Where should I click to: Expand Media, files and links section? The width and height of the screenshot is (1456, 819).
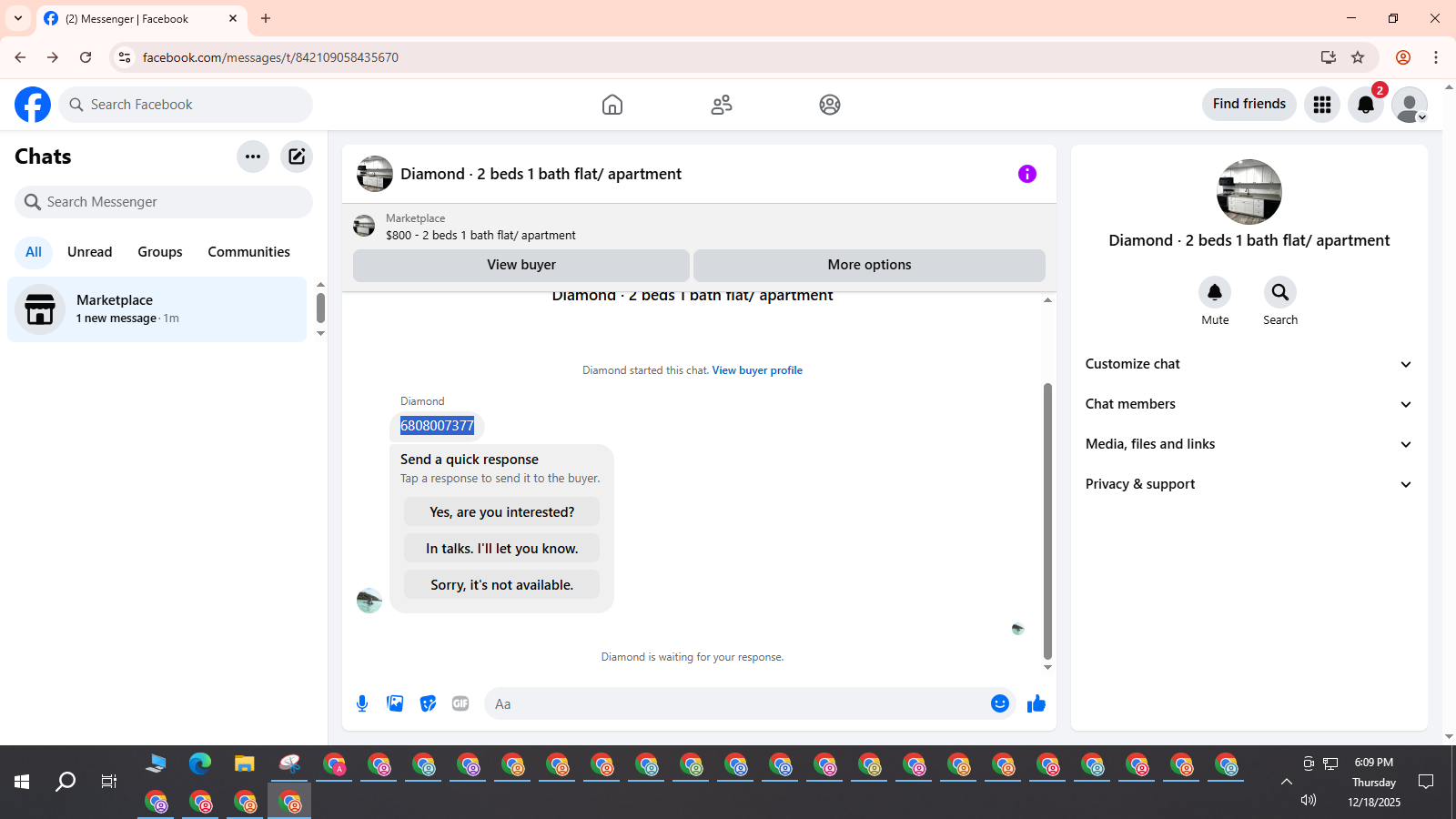[x=1249, y=444]
